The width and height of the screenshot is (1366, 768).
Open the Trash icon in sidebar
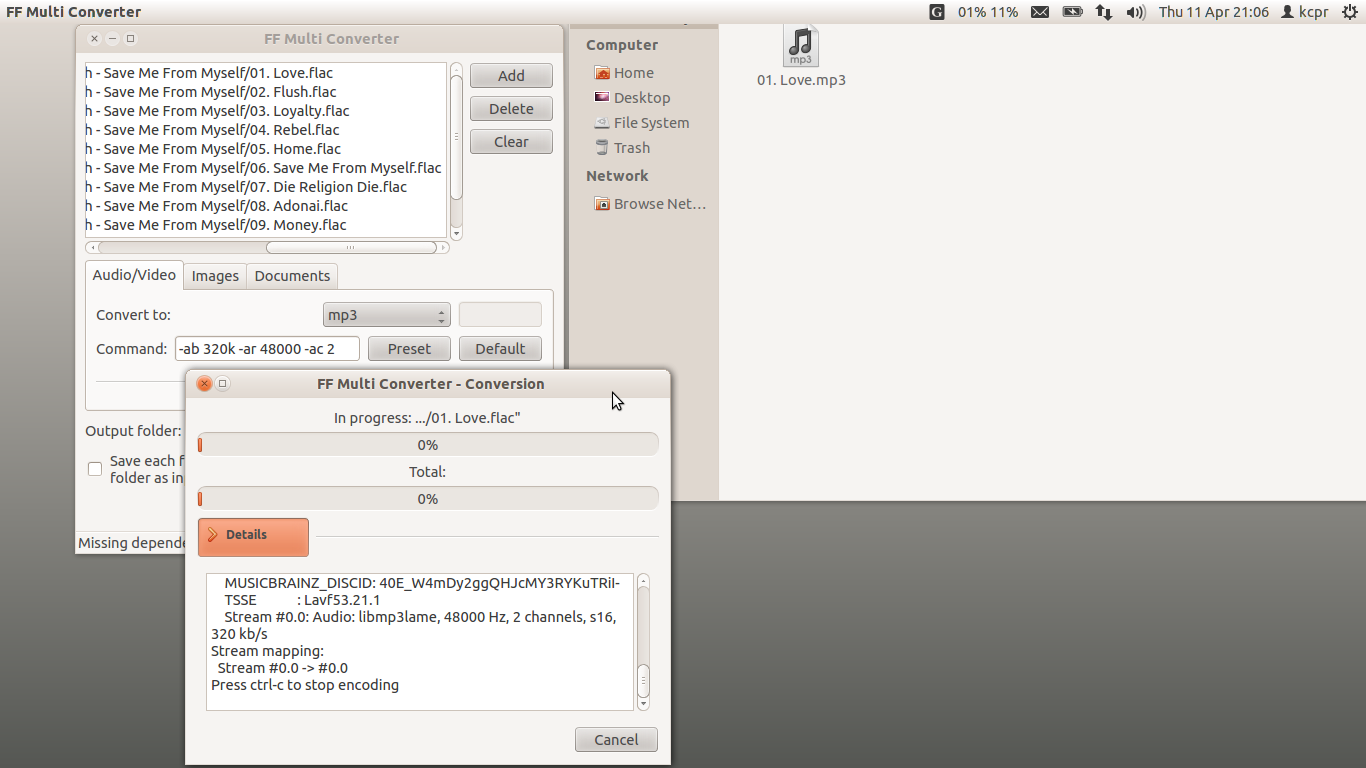602,148
